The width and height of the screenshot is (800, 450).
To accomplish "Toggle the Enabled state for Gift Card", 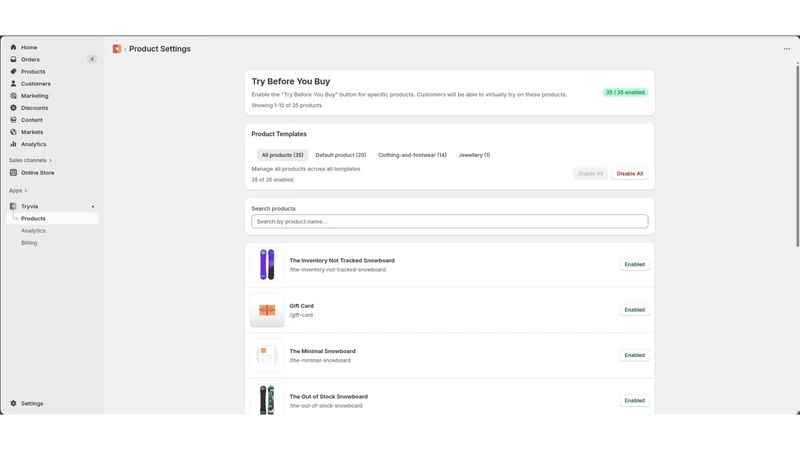I will [635, 310].
